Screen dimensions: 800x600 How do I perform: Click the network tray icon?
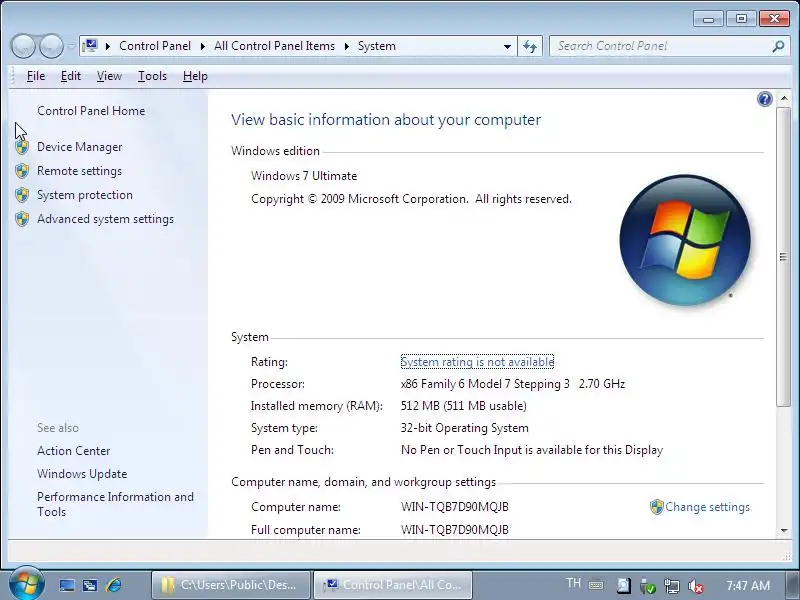[671, 586]
